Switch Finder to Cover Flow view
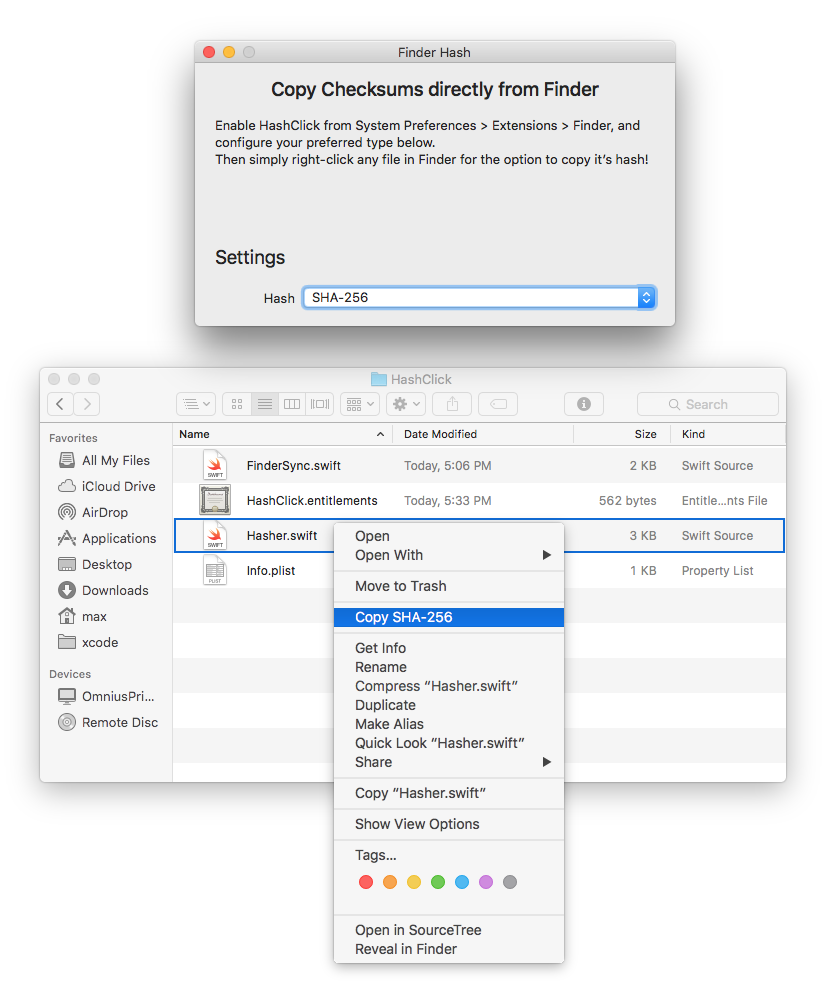Screen dimensions: 830x1006 coord(319,404)
